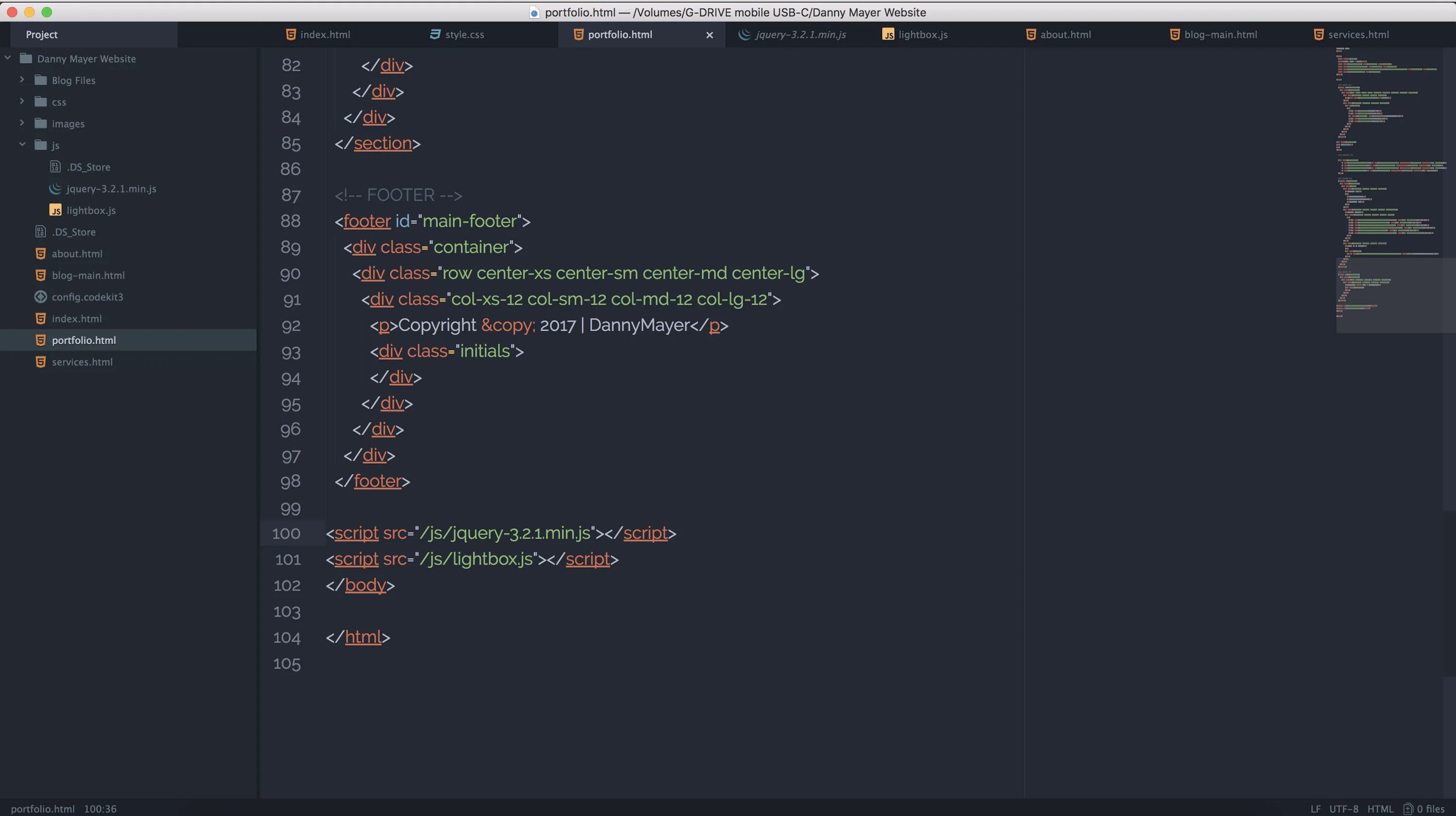Viewport: 1456px width, 816px height.
Task: Expand the Blog Files folder chevron
Action: 22,80
